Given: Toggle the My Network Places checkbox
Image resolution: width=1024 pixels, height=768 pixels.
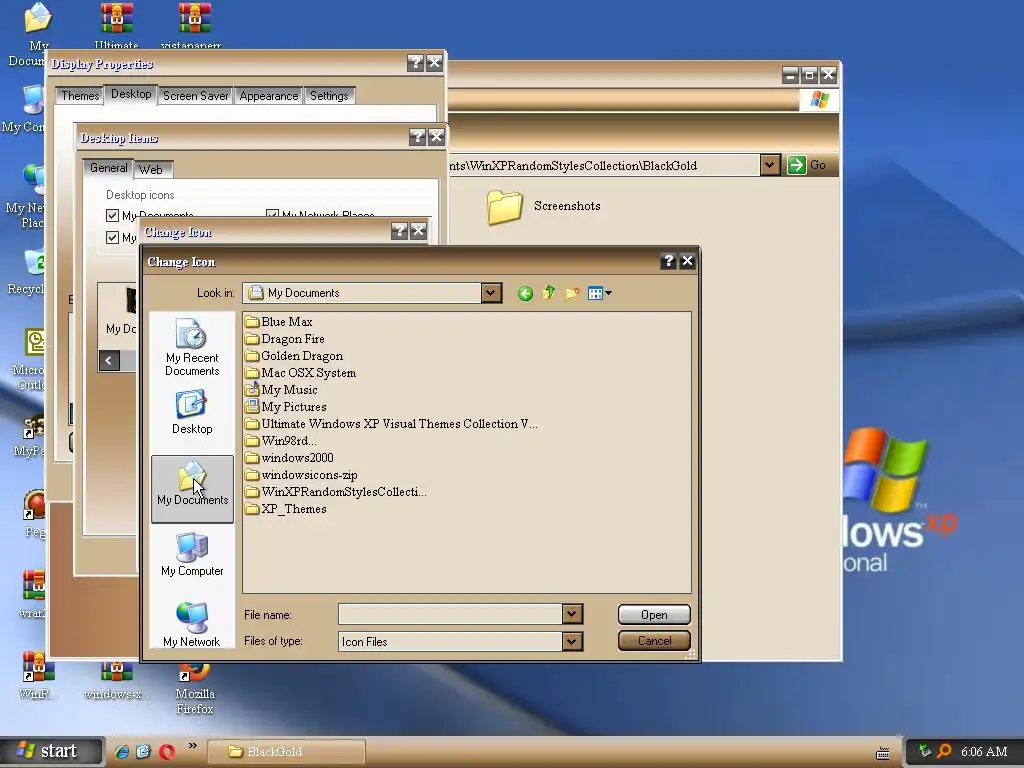Looking at the screenshot, I should coord(272,215).
